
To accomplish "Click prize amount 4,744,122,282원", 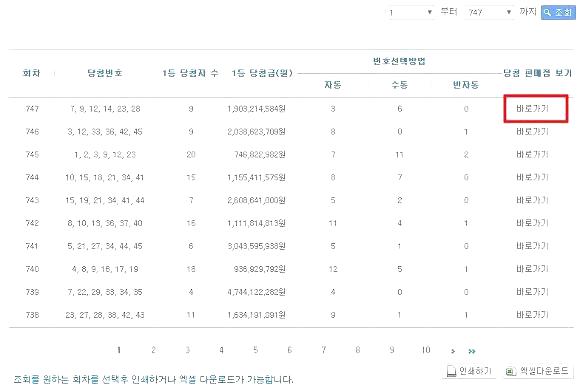I will tap(256, 292).
